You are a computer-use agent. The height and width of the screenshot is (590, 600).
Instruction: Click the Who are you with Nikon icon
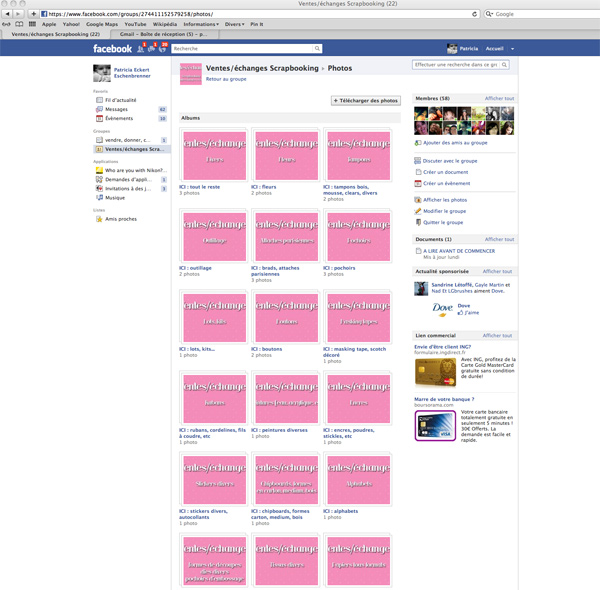tap(99, 170)
